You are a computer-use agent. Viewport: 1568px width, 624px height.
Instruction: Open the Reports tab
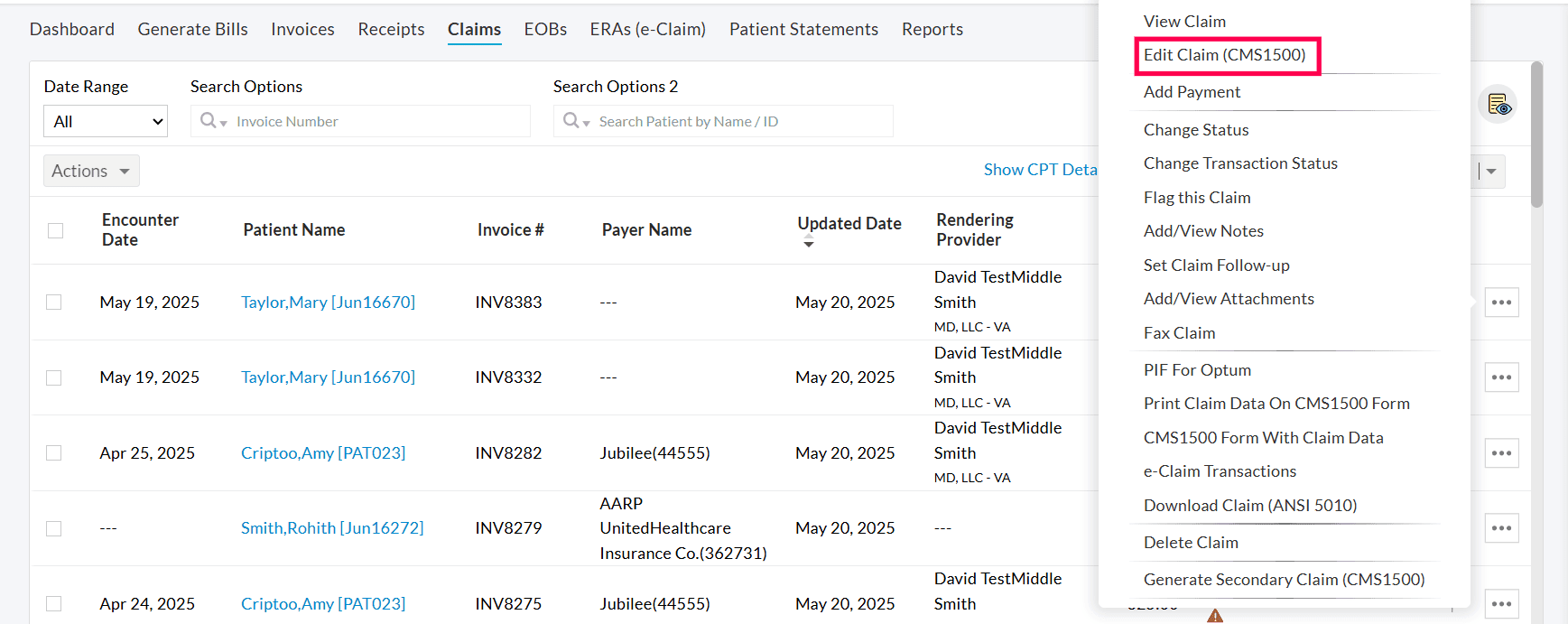click(932, 29)
